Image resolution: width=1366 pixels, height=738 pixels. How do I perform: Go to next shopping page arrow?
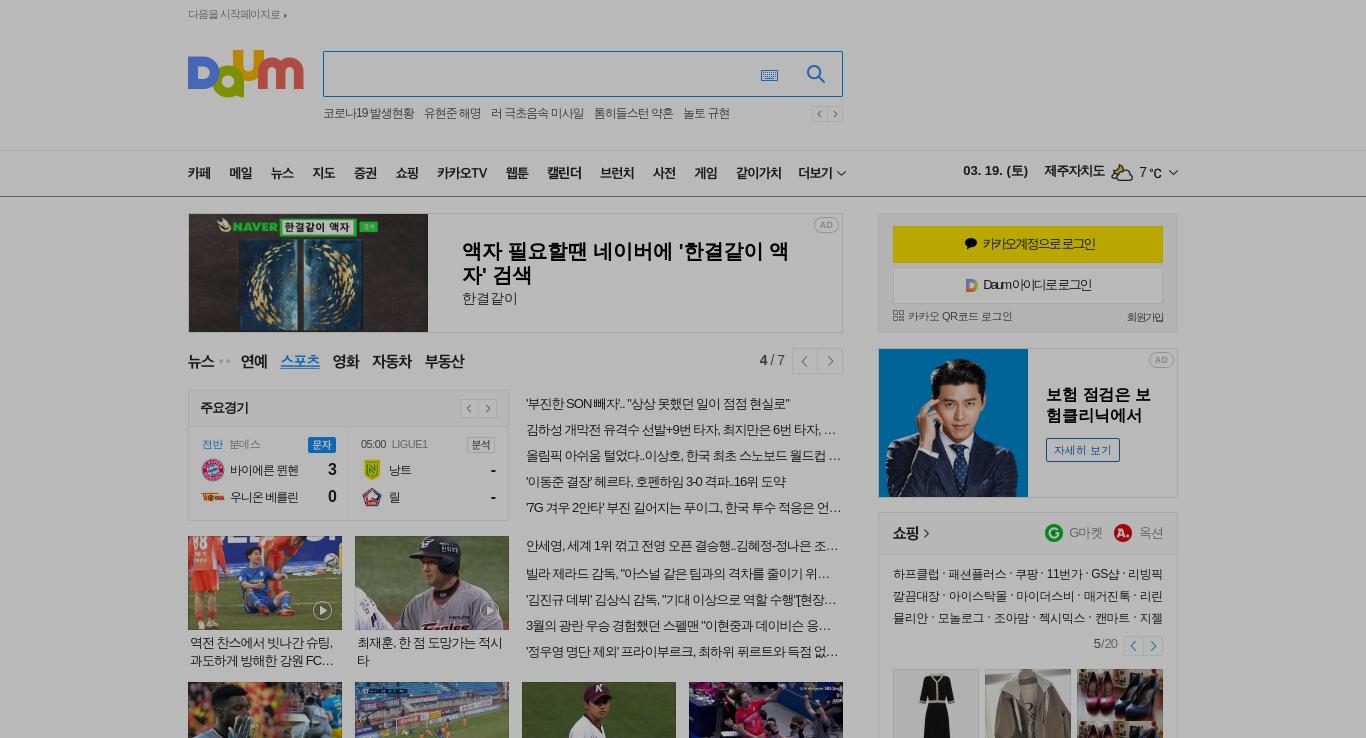pyautogui.click(x=1153, y=646)
